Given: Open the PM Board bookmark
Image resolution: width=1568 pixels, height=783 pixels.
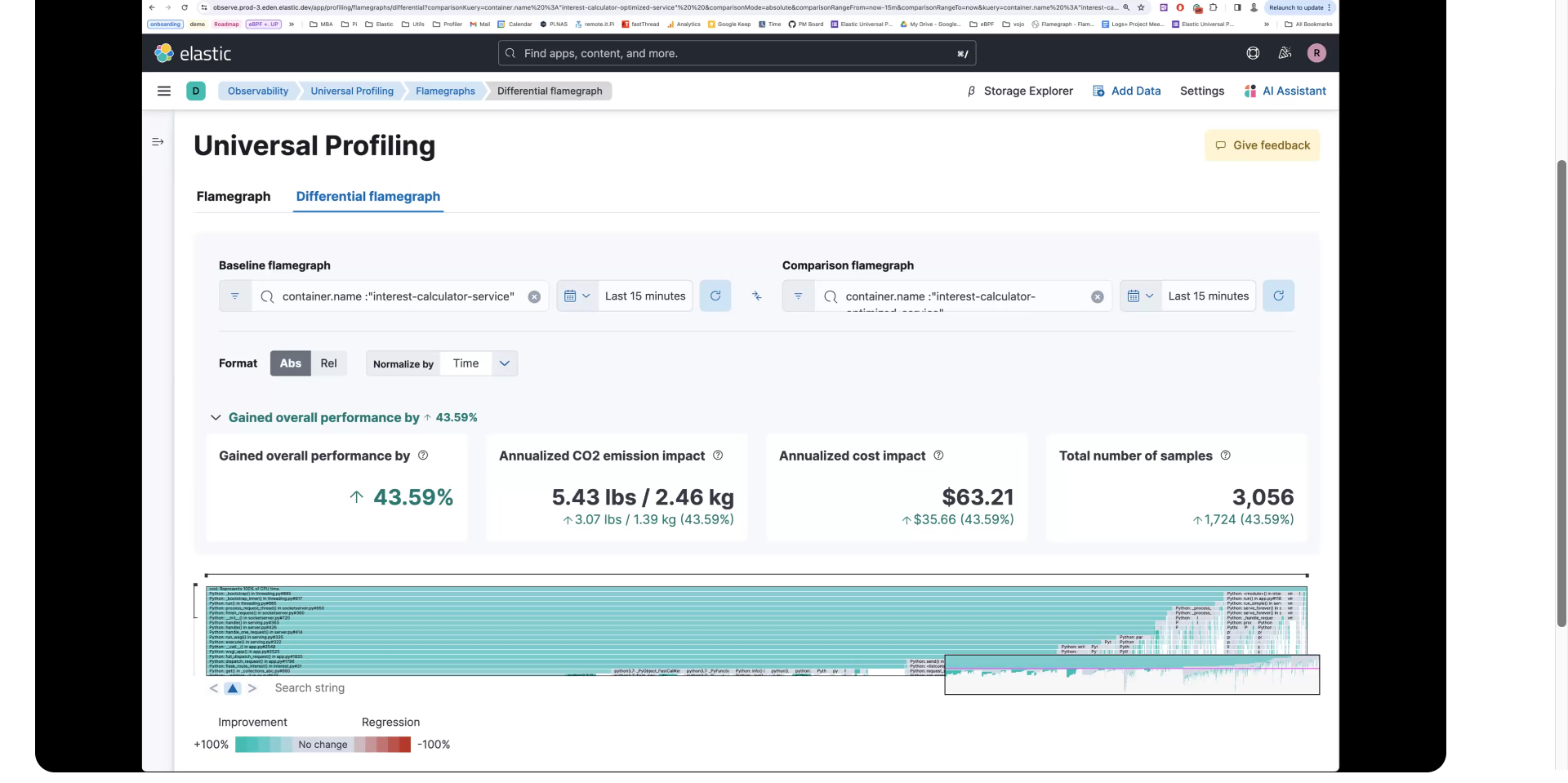Looking at the screenshot, I should coord(806,24).
